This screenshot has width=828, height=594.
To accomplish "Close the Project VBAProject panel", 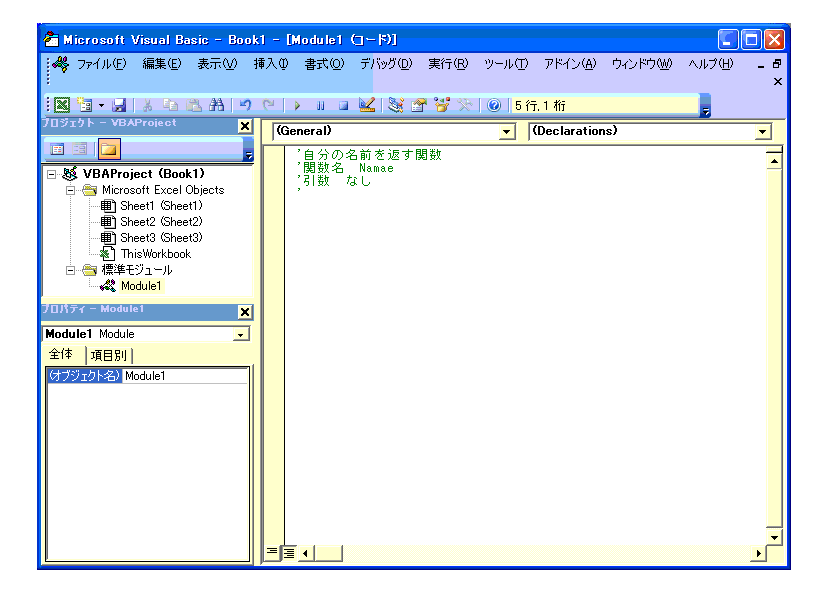I will coord(245,126).
